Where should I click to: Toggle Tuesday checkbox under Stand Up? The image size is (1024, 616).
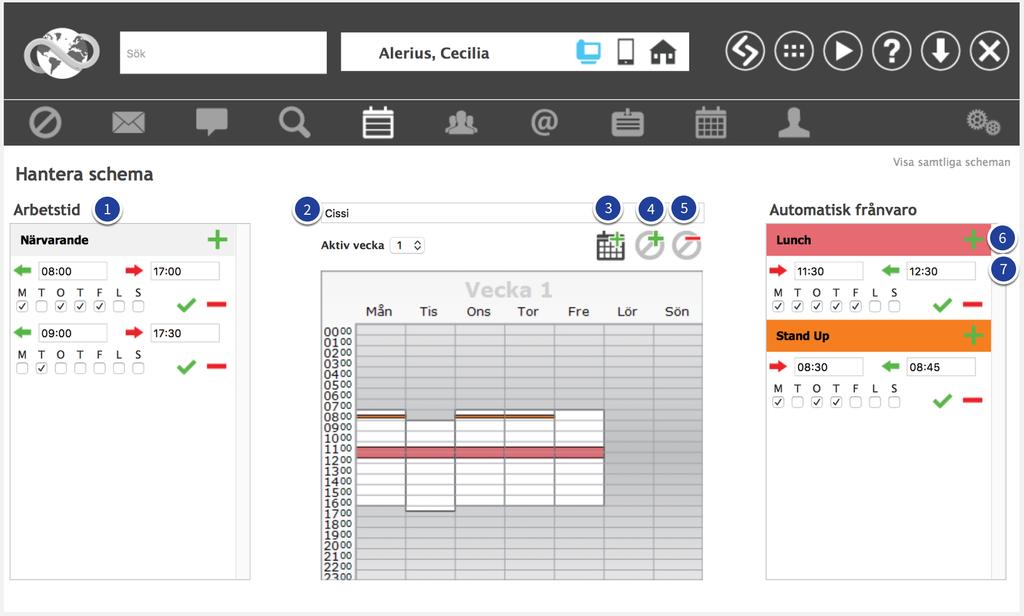point(797,402)
